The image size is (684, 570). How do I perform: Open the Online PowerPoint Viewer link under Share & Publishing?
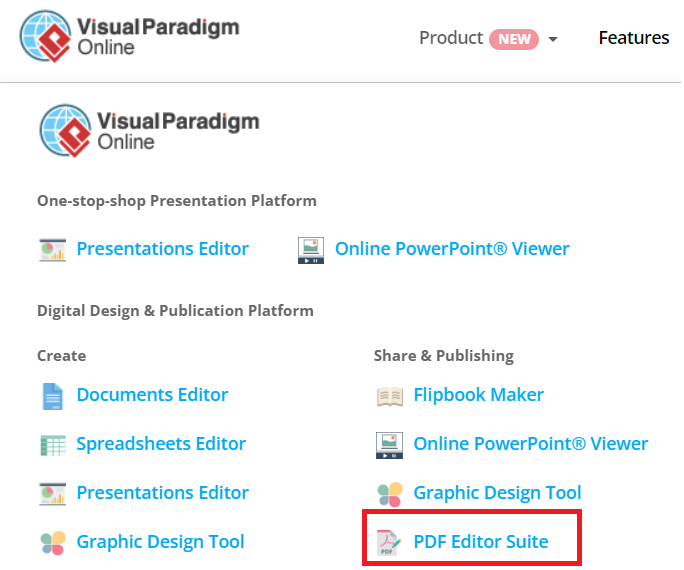tap(531, 444)
